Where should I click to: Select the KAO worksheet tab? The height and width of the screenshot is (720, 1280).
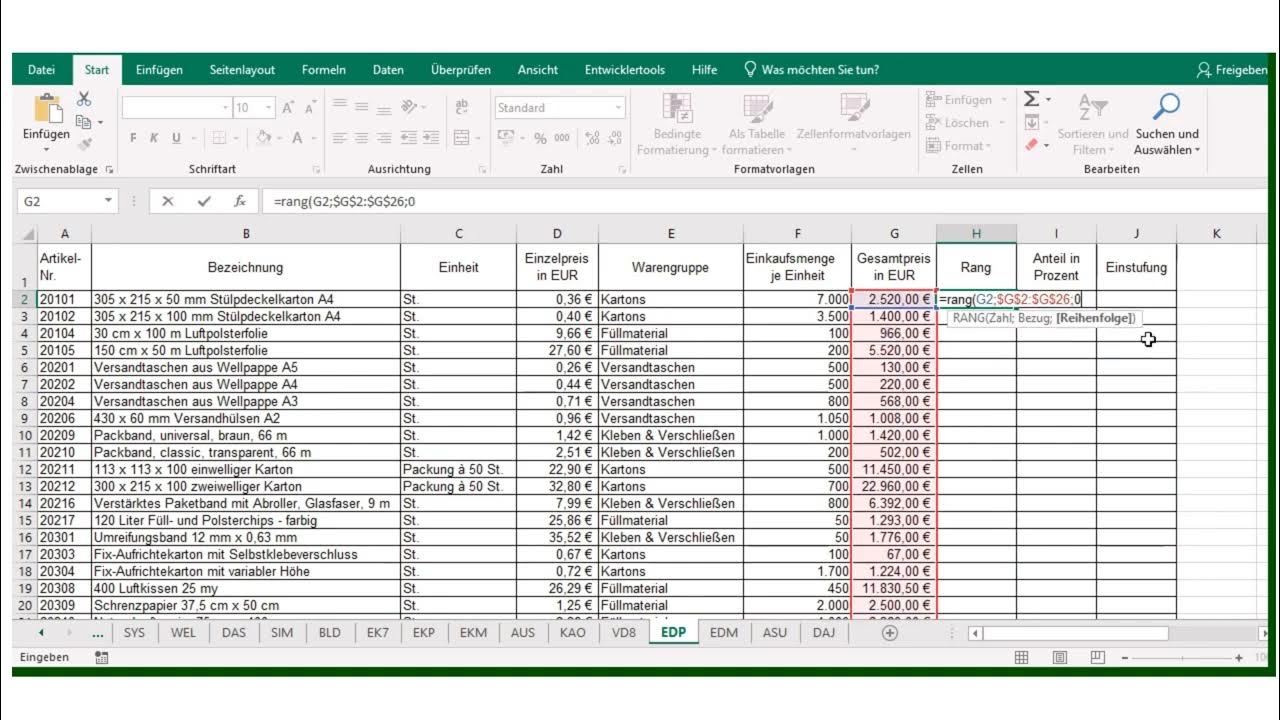573,633
